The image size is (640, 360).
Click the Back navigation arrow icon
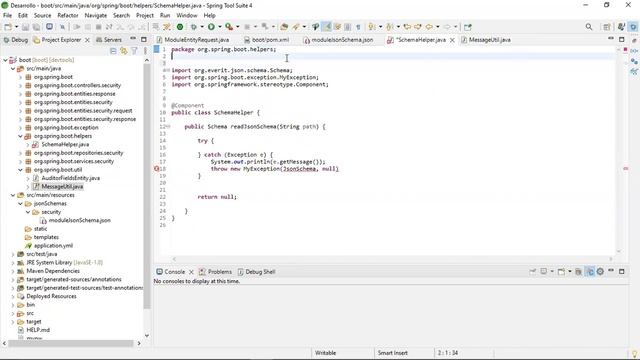pyautogui.click(x=429, y=27)
